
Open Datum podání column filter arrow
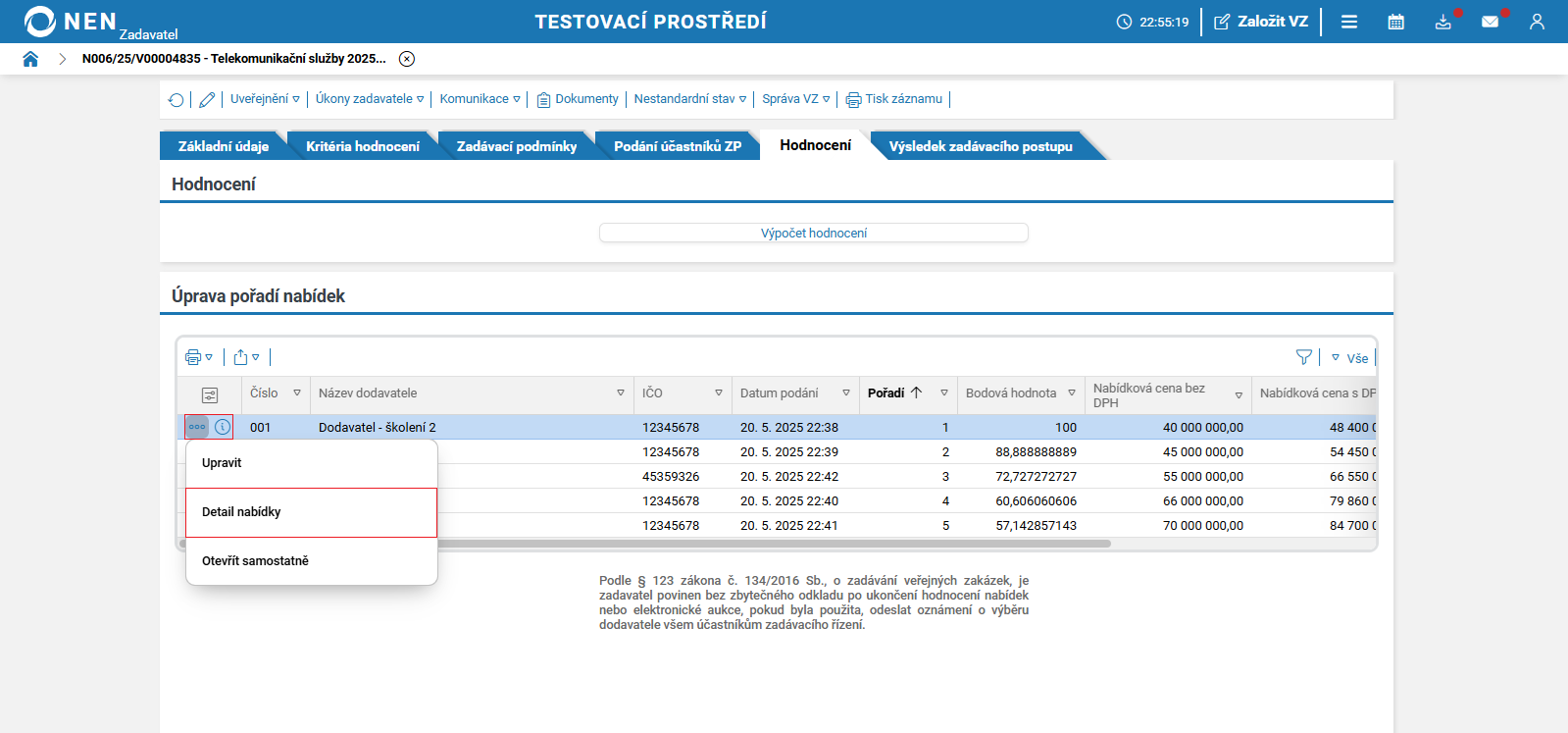pyautogui.click(x=846, y=393)
